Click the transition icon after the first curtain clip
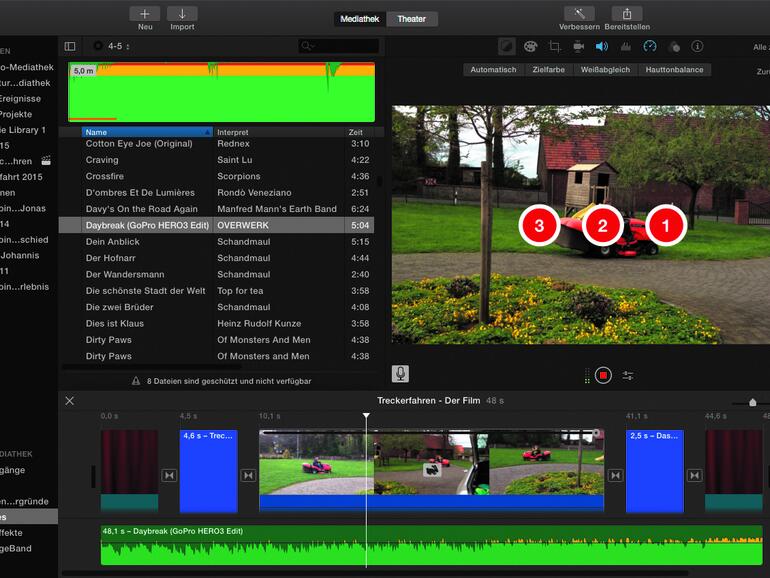This screenshot has height=578, width=770. pos(169,475)
